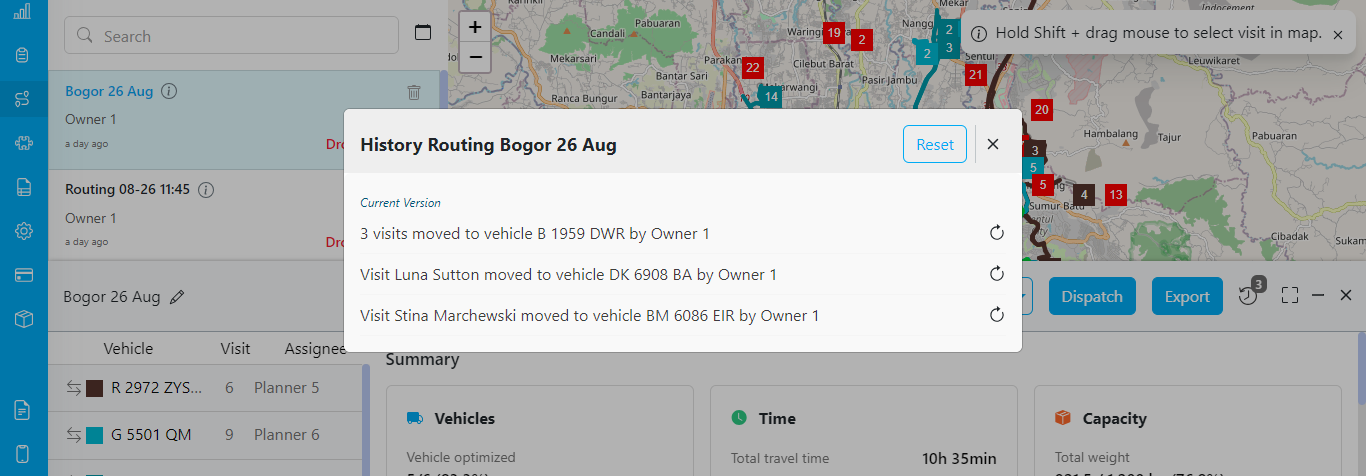Click pencil icon to rename Bogor 26 Aug
This screenshot has height=476, width=1366.
point(177,297)
